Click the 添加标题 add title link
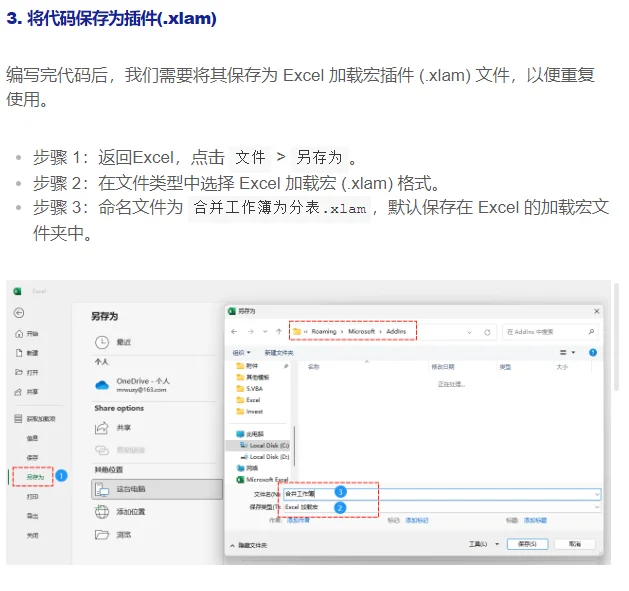Screen dimensions: 629x591 (535, 520)
